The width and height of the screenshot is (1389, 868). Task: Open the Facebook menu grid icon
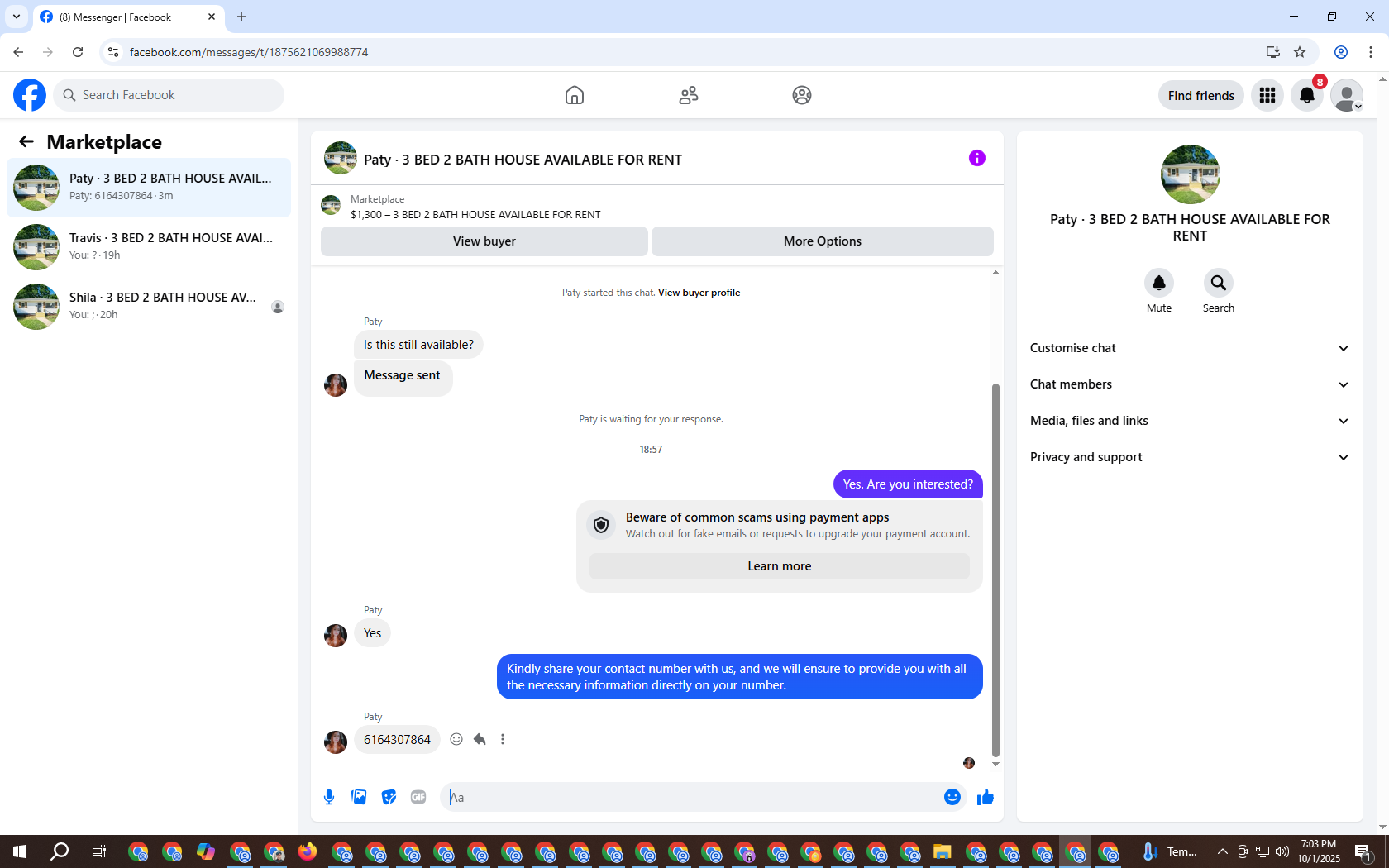tap(1267, 95)
